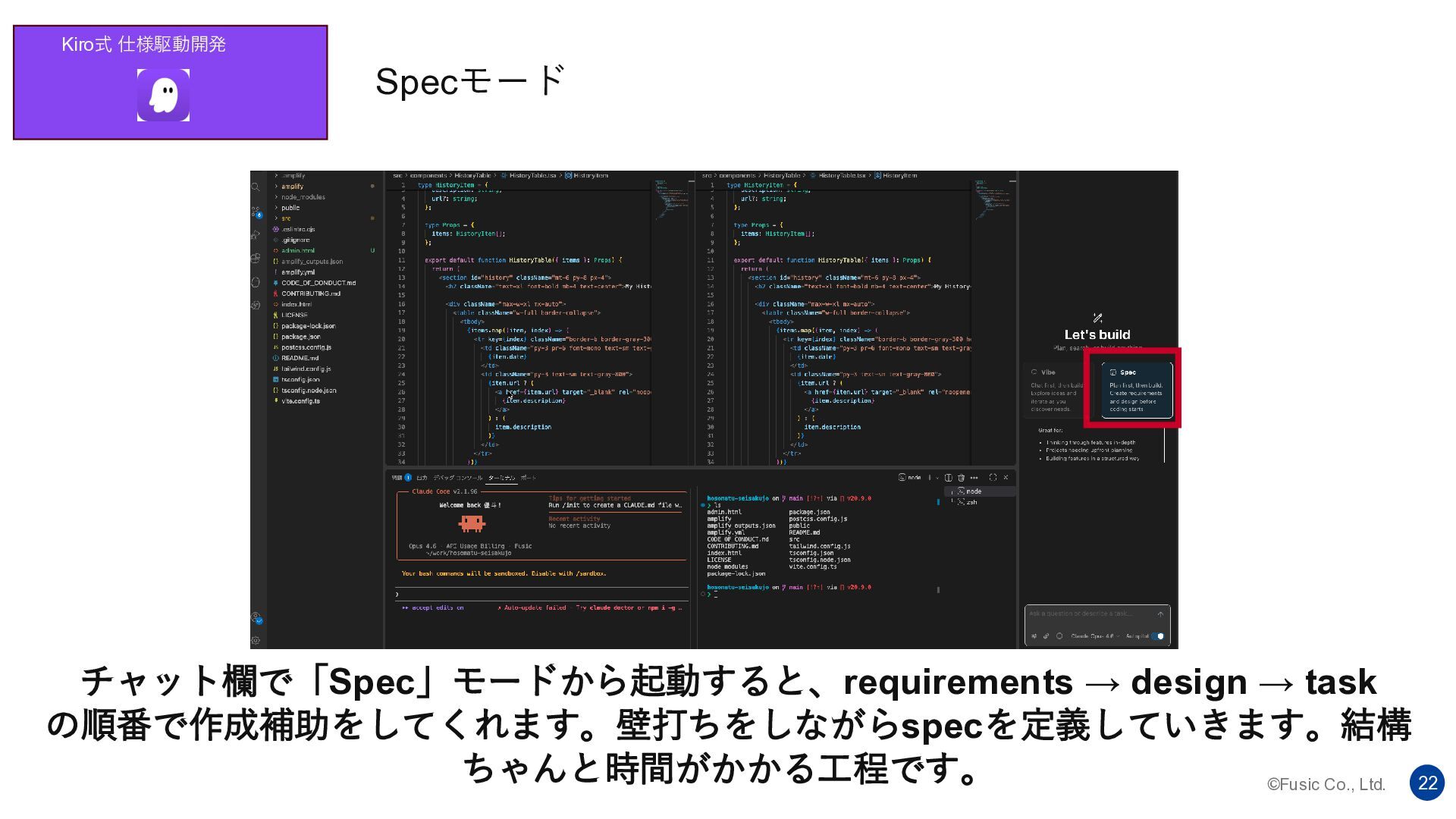
Task: Maximize the terminal panel size
Action: tap(993, 478)
